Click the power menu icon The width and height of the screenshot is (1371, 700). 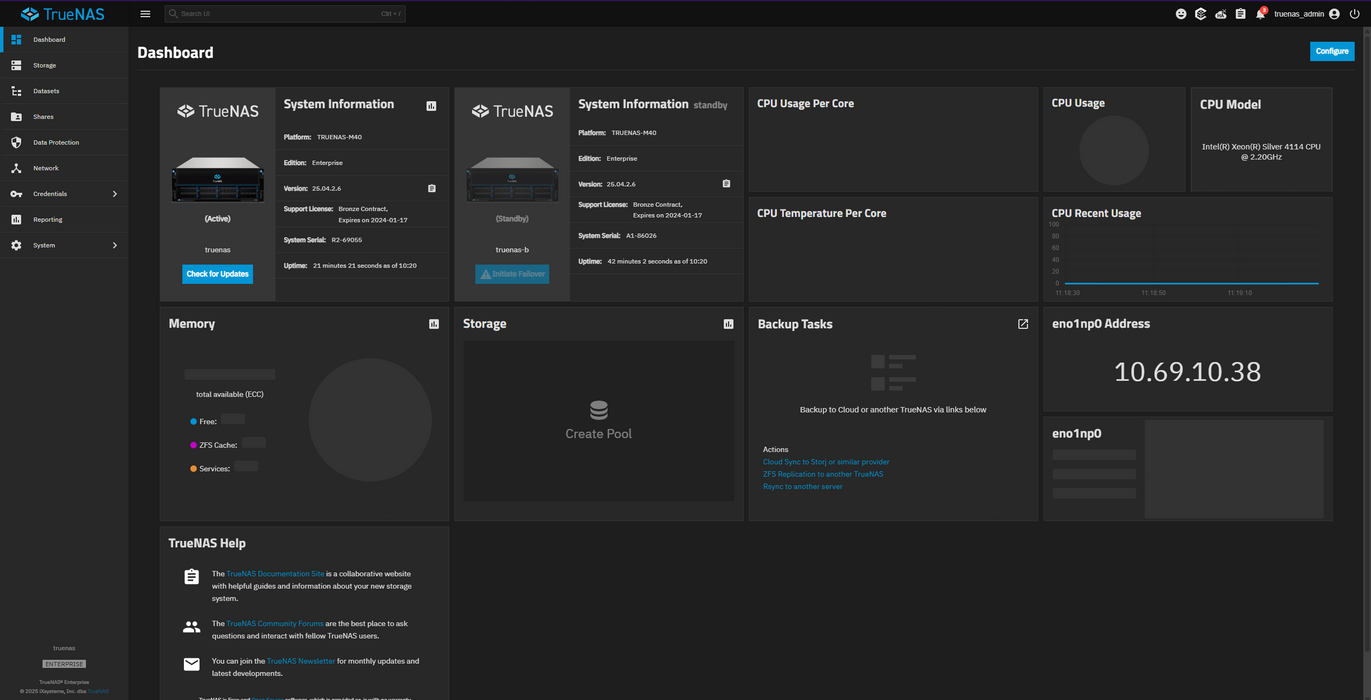1355,14
